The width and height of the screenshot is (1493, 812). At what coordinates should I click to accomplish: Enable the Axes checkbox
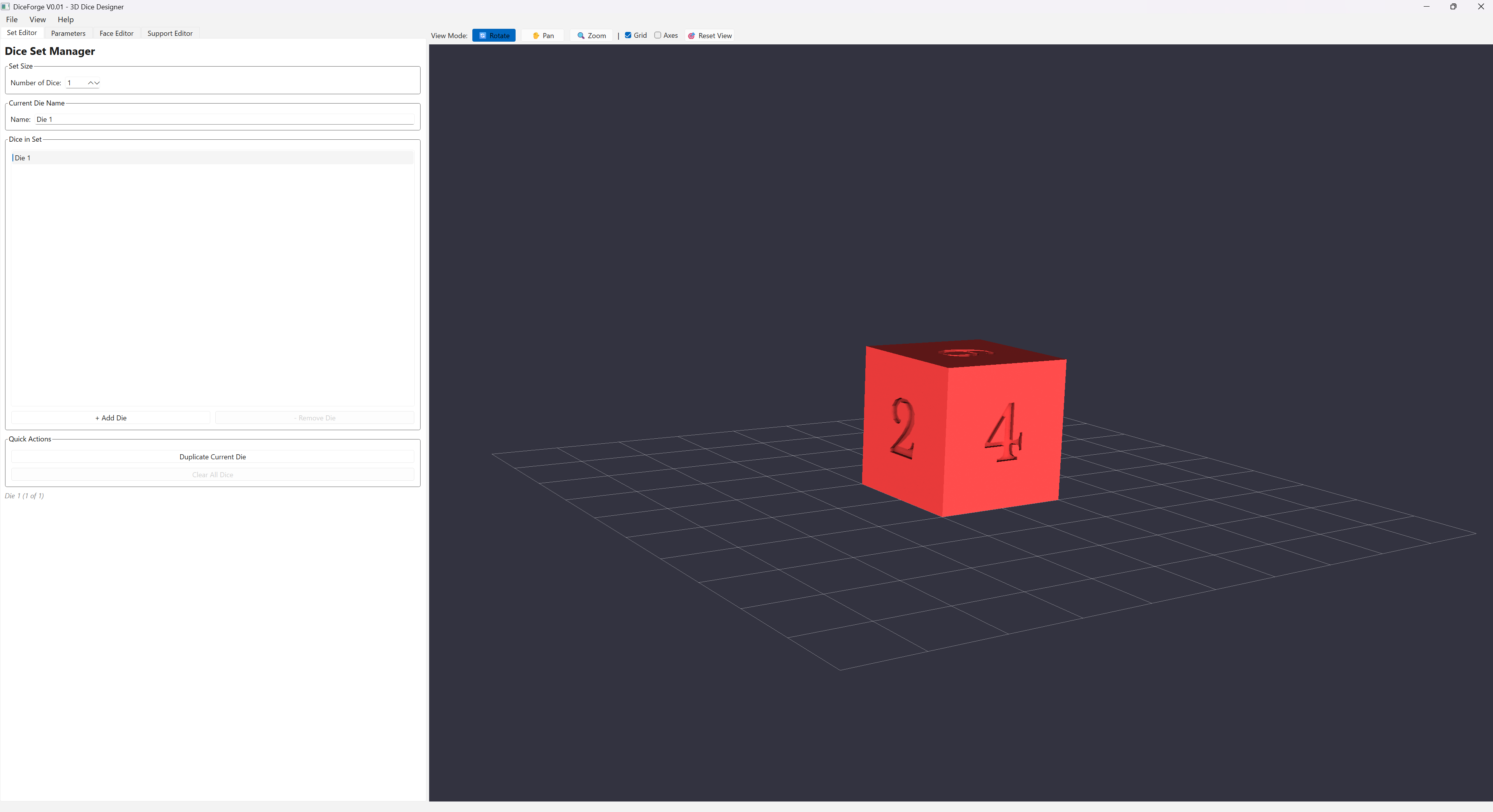(x=658, y=35)
